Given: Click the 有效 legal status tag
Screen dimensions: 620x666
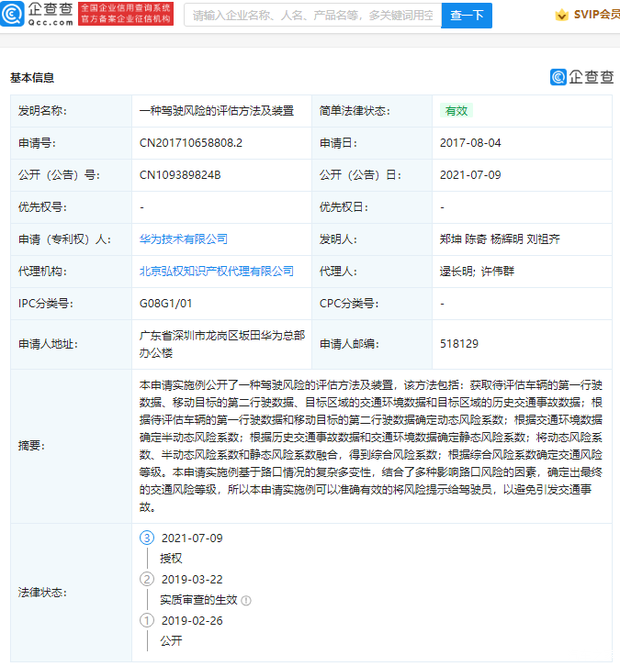Looking at the screenshot, I should (x=456, y=111).
